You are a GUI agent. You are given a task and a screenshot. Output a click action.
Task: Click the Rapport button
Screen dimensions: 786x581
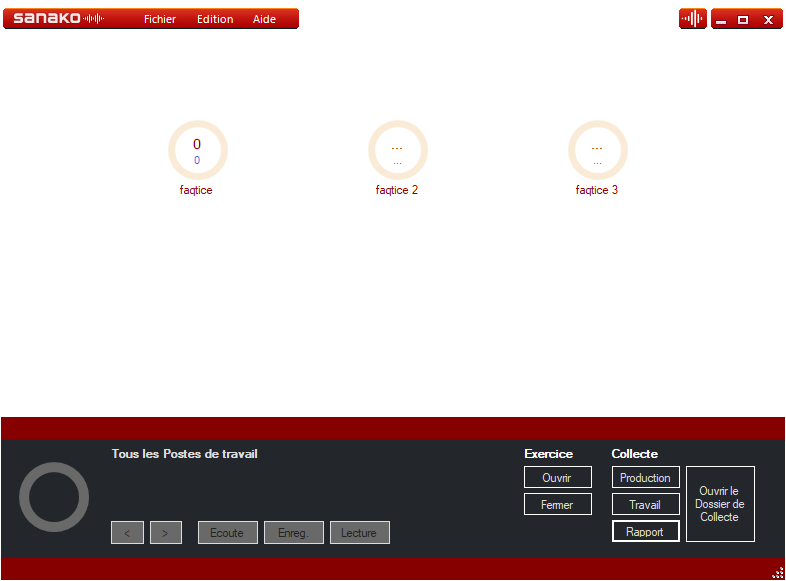coord(645,532)
